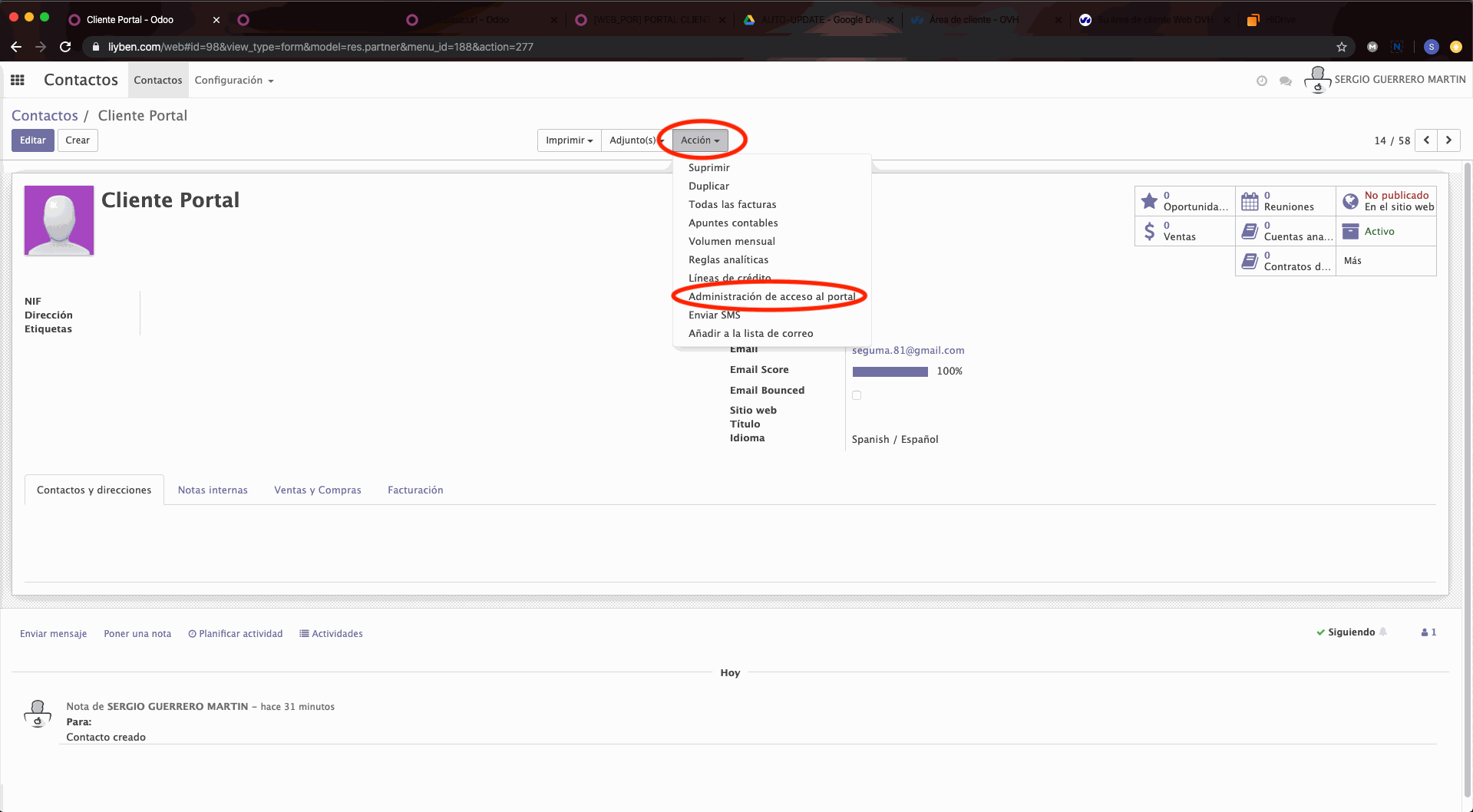Toggle the Activo archive button
This screenshot has height=812, width=1473.
pos(1385,231)
